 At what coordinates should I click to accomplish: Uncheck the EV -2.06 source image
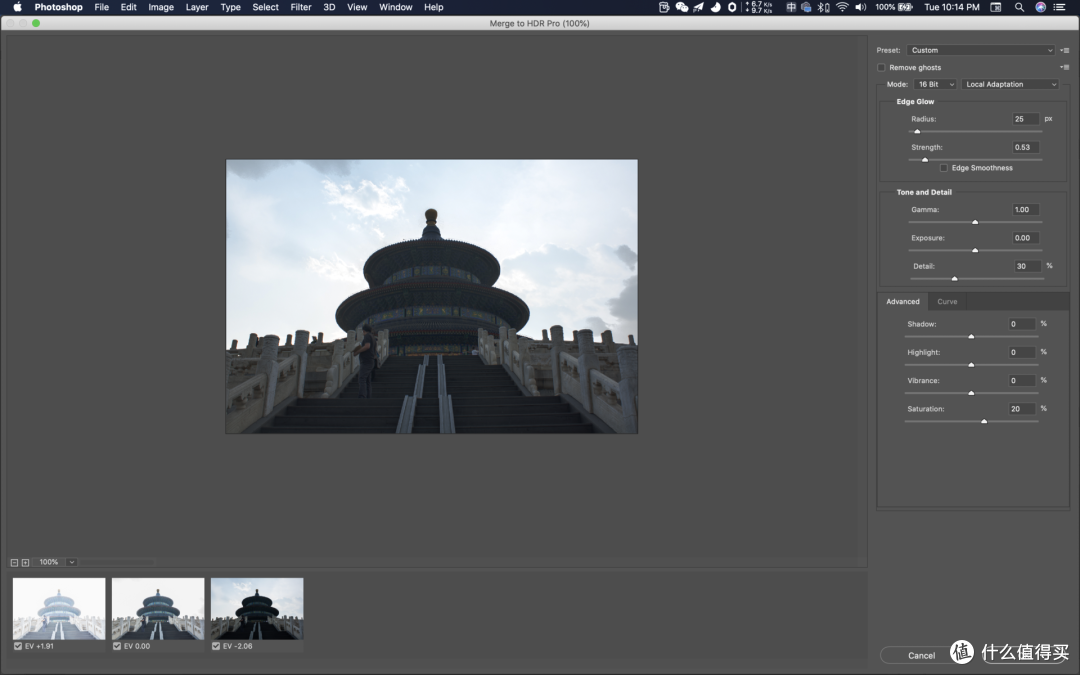(x=216, y=646)
